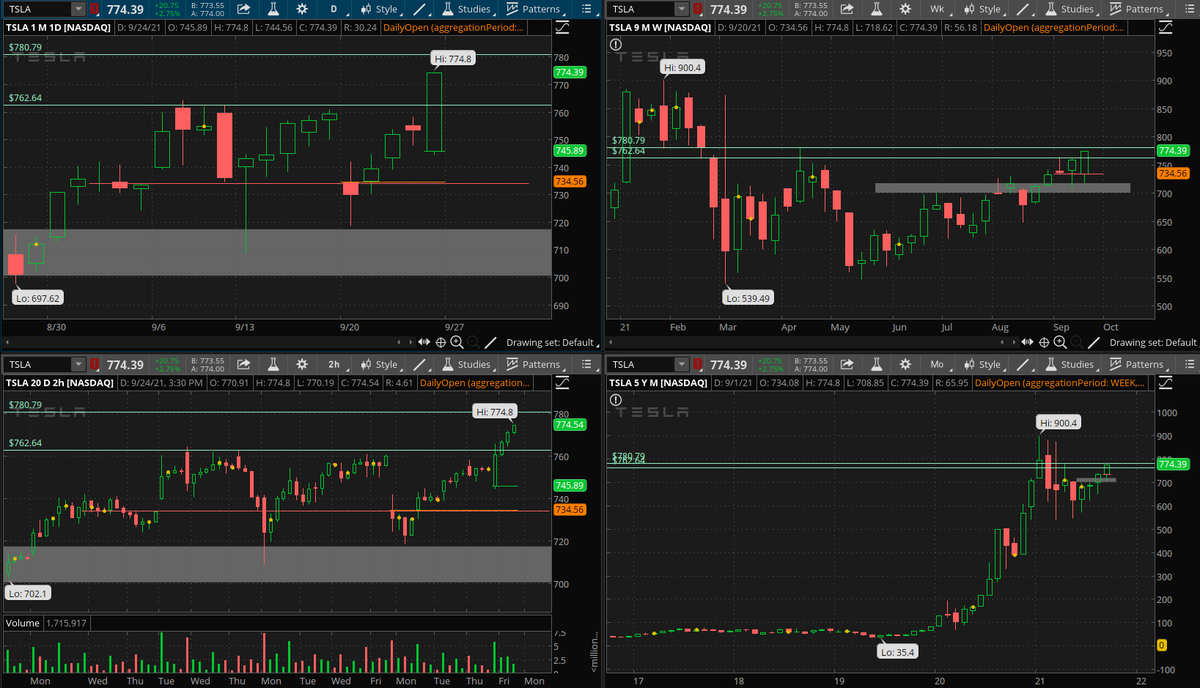Click Lo: 35.4 bubble on monthly chart
The width and height of the screenshot is (1200, 688).
pyautogui.click(x=897, y=651)
